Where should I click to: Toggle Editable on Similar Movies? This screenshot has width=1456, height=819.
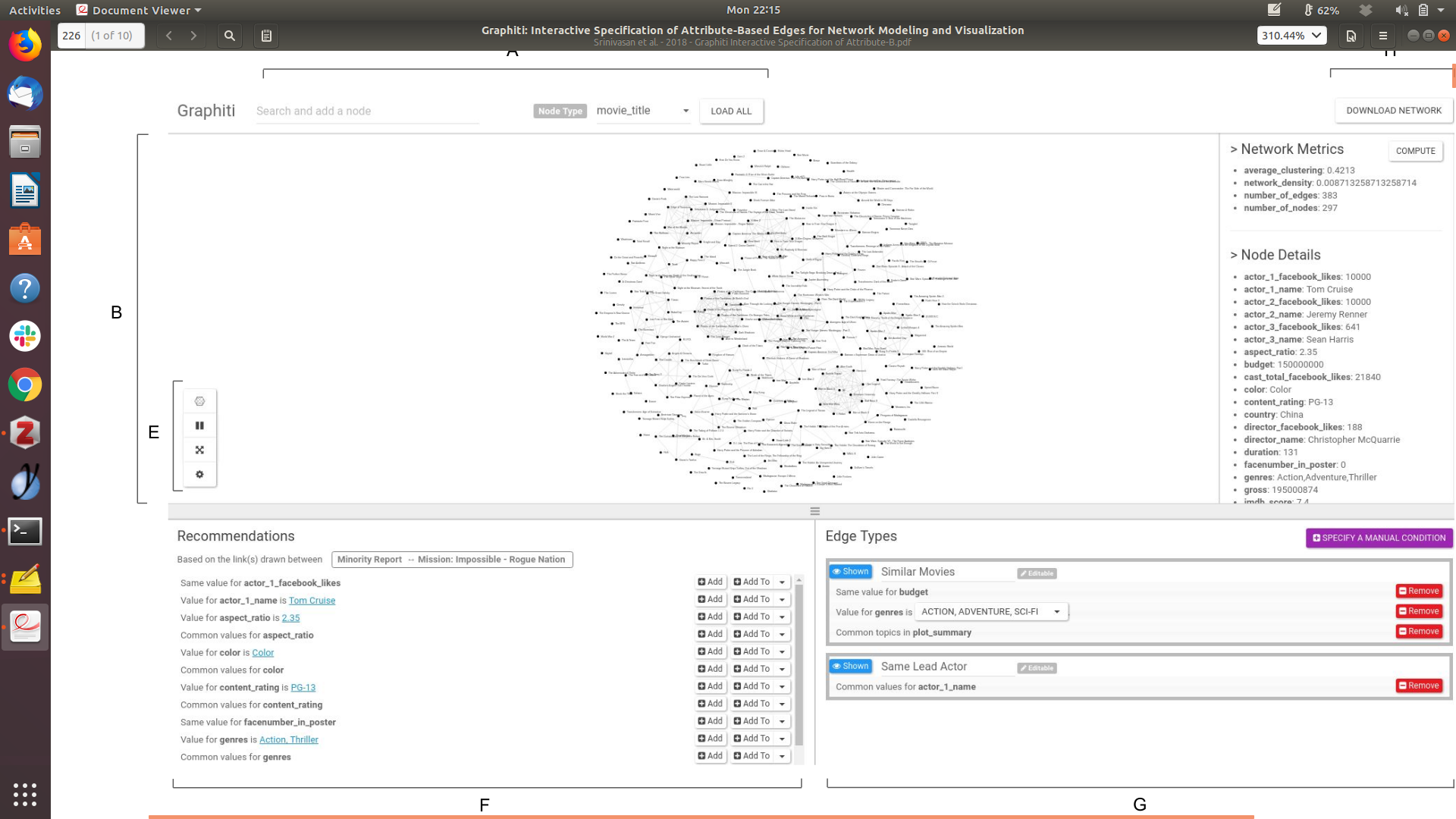(x=1037, y=573)
